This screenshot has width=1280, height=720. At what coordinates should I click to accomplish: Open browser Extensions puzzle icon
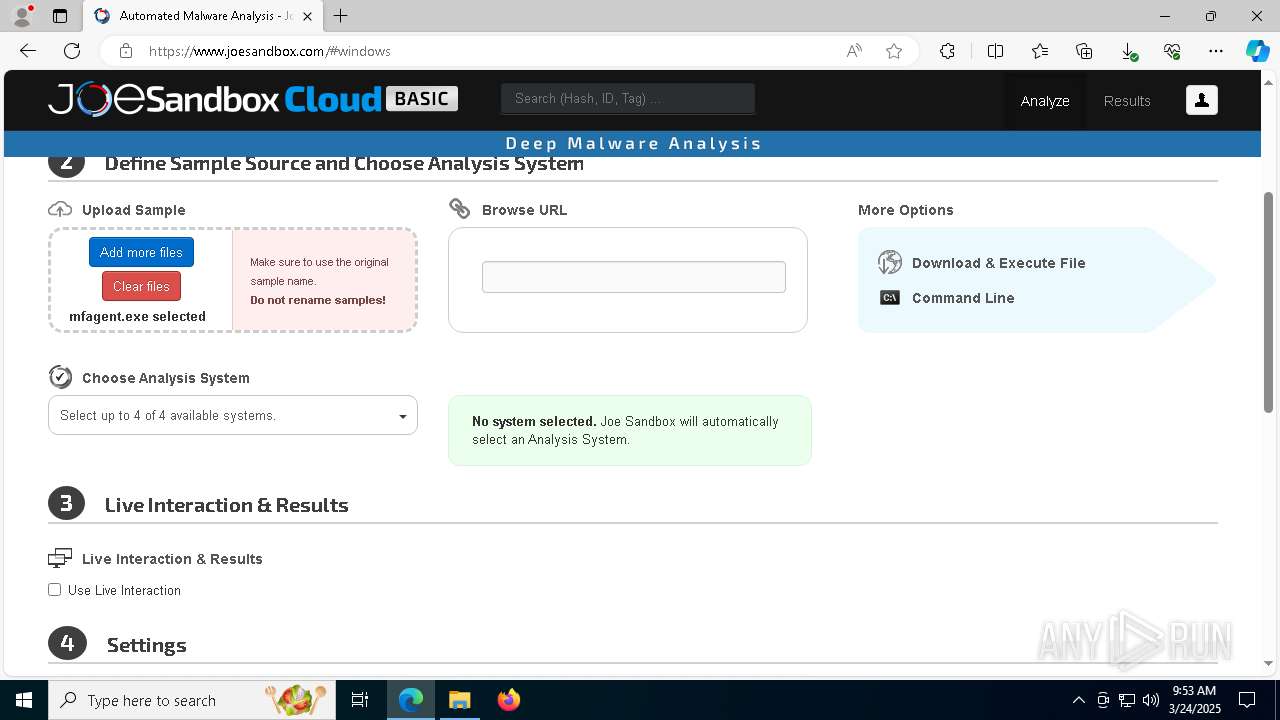[947, 51]
